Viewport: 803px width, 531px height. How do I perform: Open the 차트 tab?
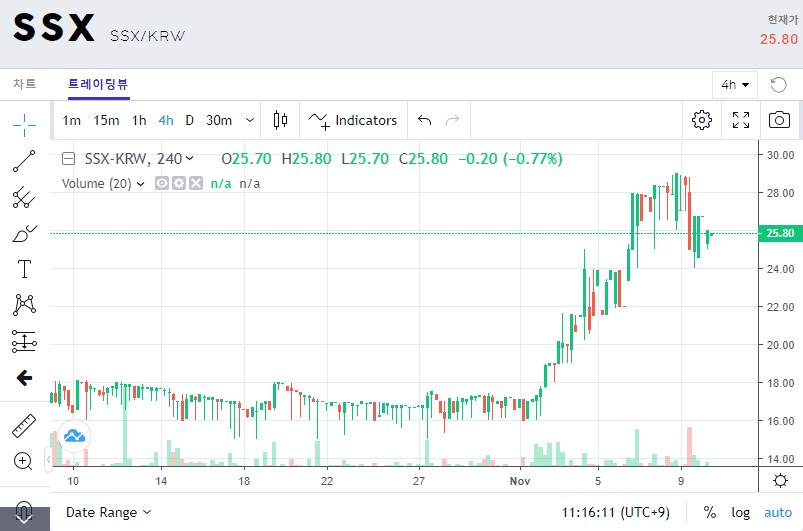[x=25, y=84]
